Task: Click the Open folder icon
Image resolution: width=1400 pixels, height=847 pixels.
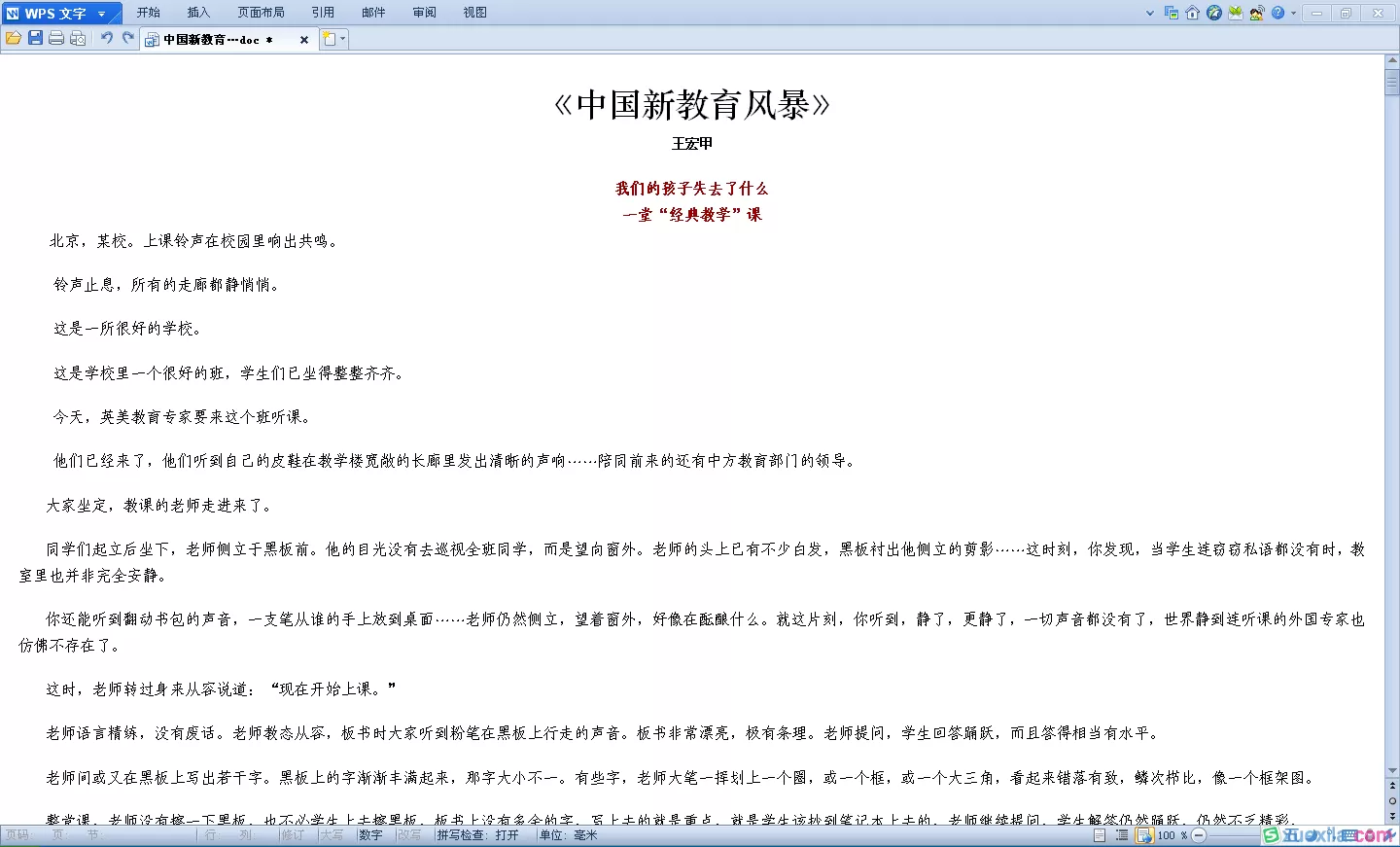Action: pyautogui.click(x=14, y=38)
